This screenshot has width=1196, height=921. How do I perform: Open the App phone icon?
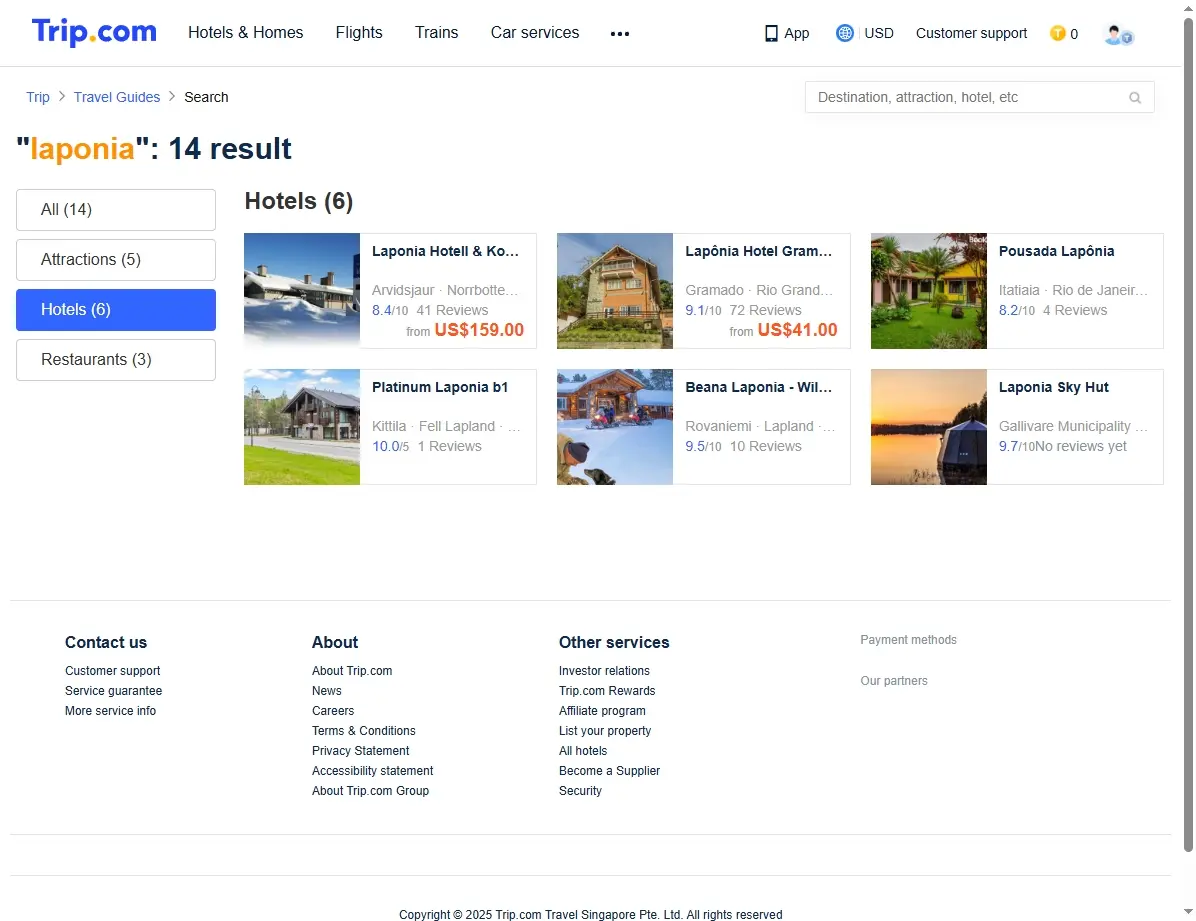click(771, 34)
